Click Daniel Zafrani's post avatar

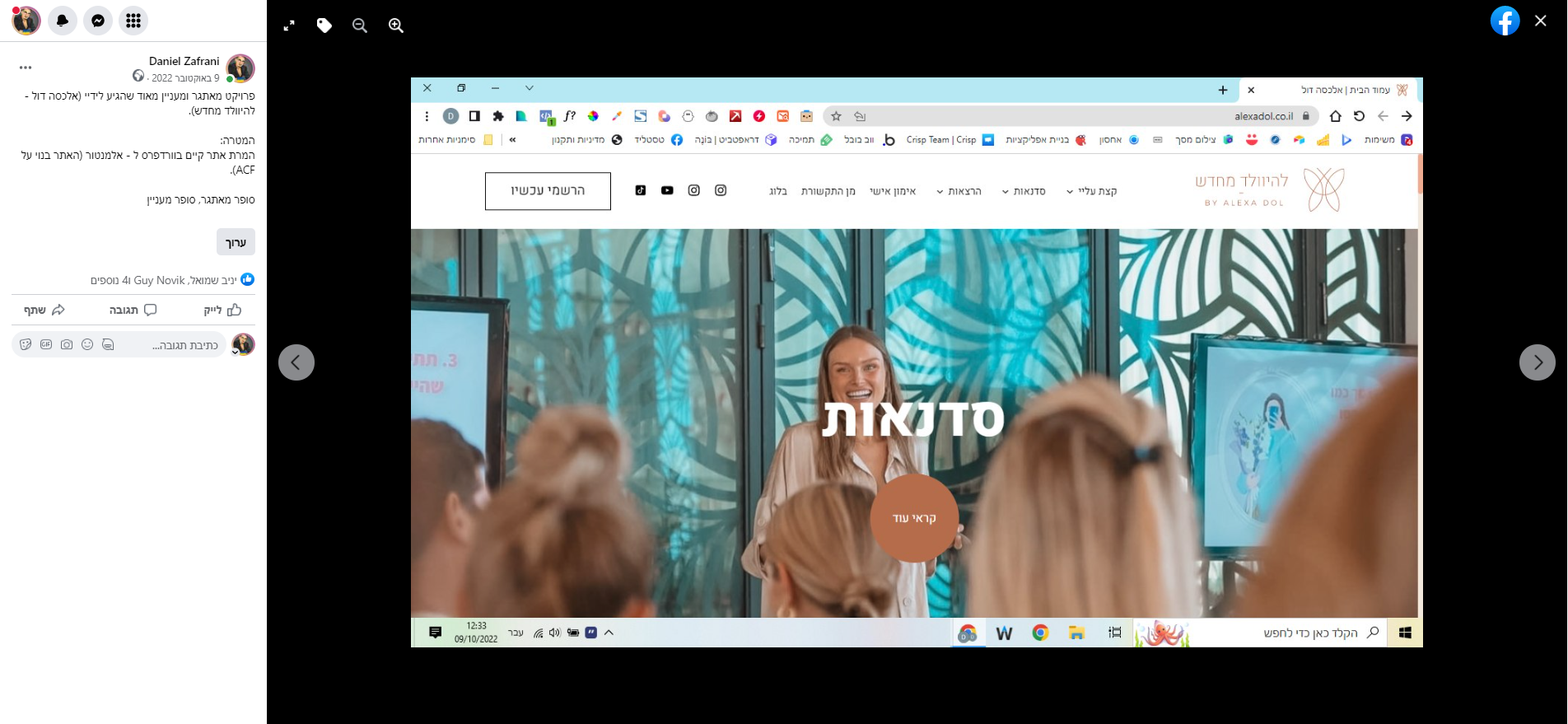240,68
